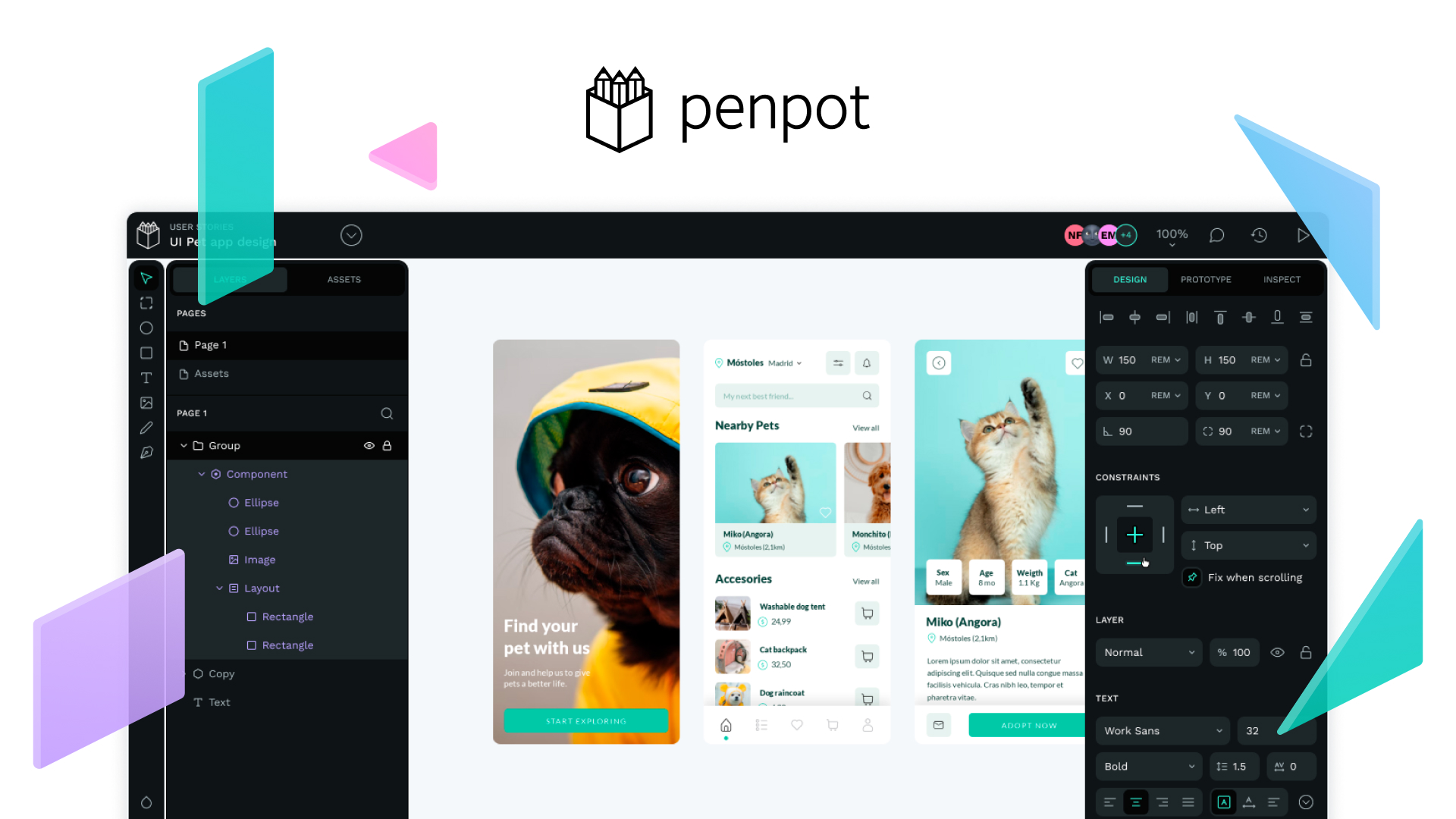The image size is (1456, 819).
Task: Select the Image tool in toolbar
Action: point(148,403)
